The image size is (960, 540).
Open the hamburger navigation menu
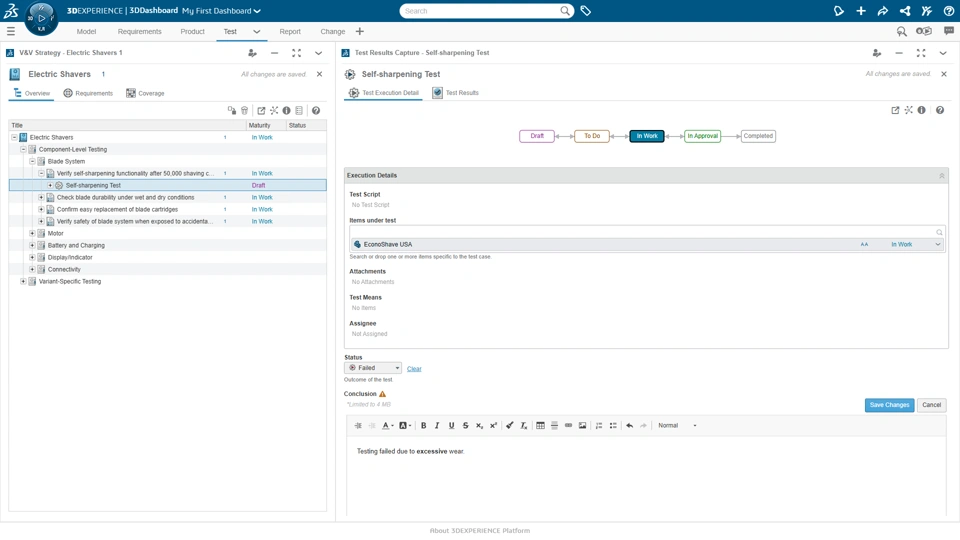pyautogui.click(x=10, y=31)
